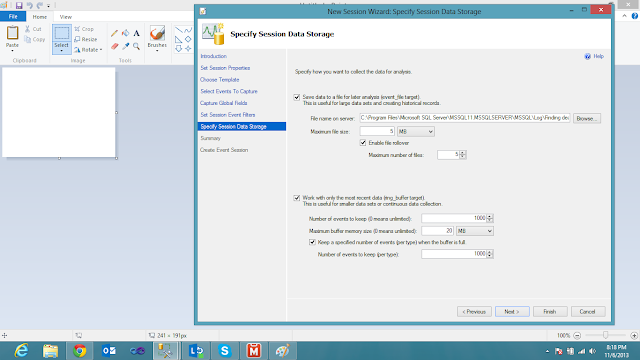Viewport: 640px width, 360px height.
Task: Uncheck Keep a specified number of events per type
Action: click(312, 242)
